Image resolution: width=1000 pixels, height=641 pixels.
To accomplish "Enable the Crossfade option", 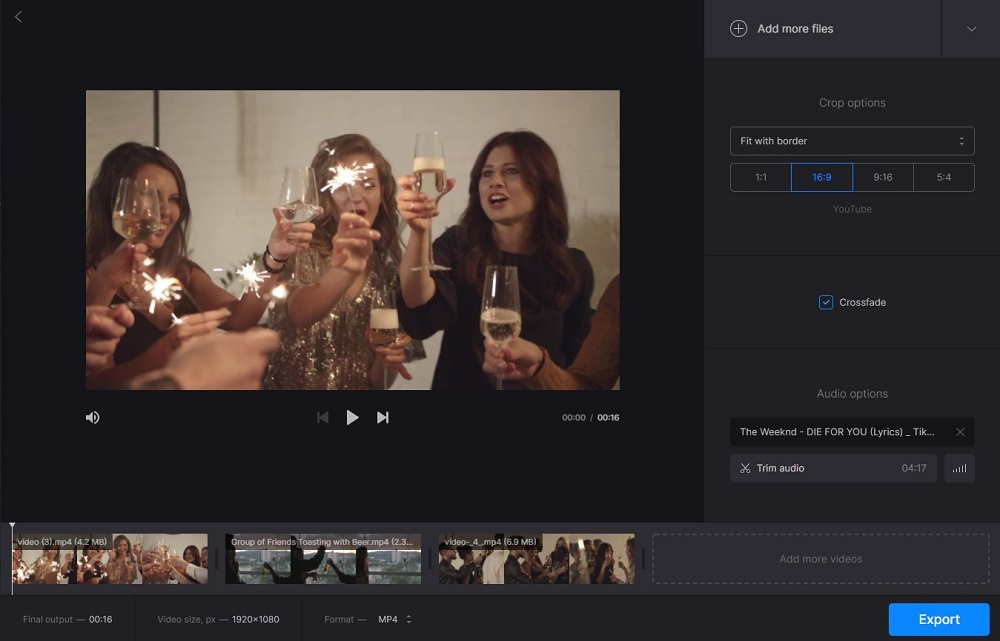I will click(x=825, y=302).
